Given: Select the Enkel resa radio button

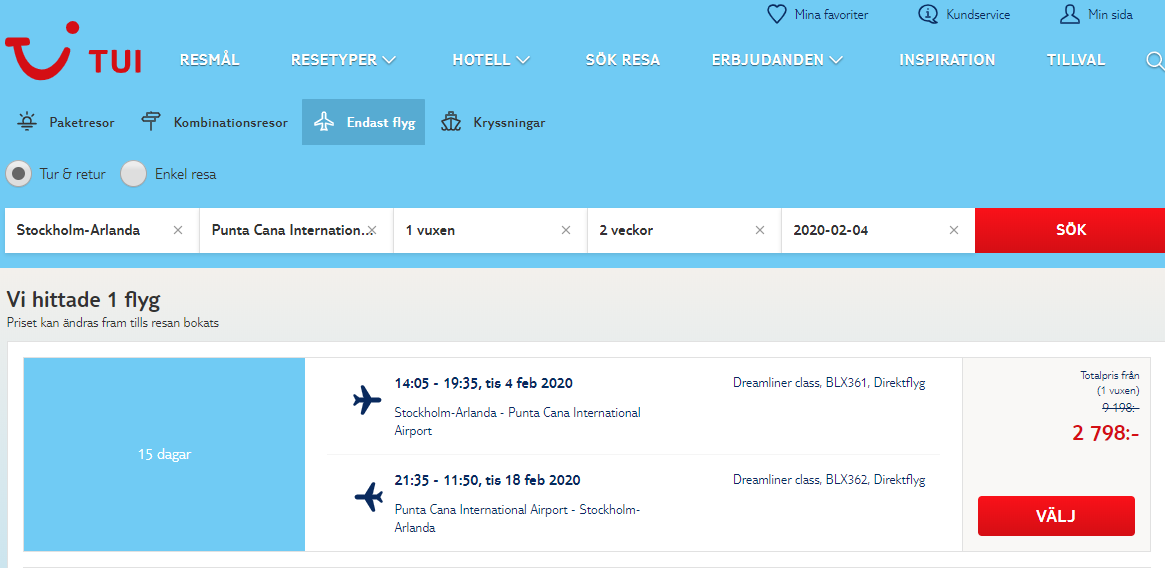Looking at the screenshot, I should coord(134,174).
